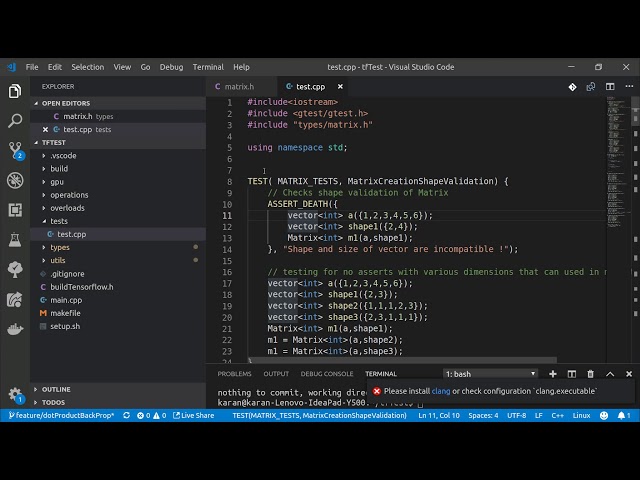Switch to the Problems panel tab
This screenshot has width=640, height=480.
[x=234, y=374]
